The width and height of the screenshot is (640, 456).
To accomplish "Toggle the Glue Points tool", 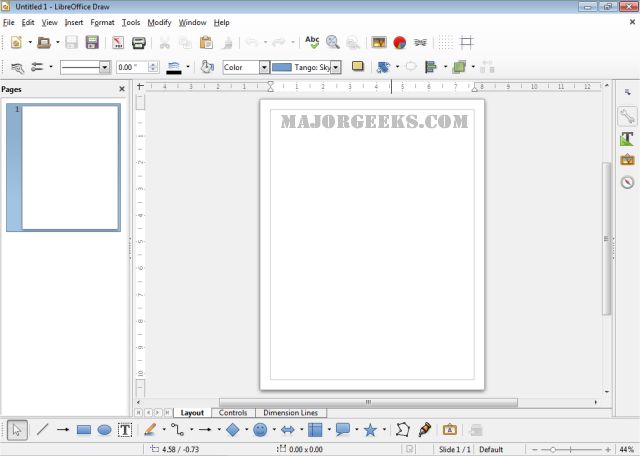I will [424, 429].
